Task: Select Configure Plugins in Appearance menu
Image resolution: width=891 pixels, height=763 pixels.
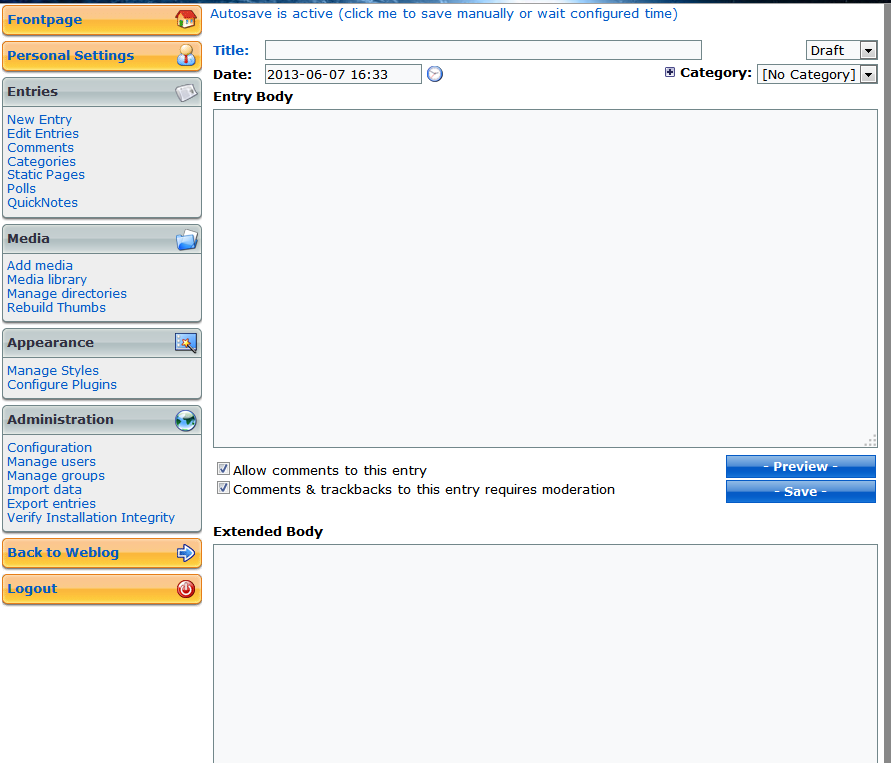Action: (62, 385)
